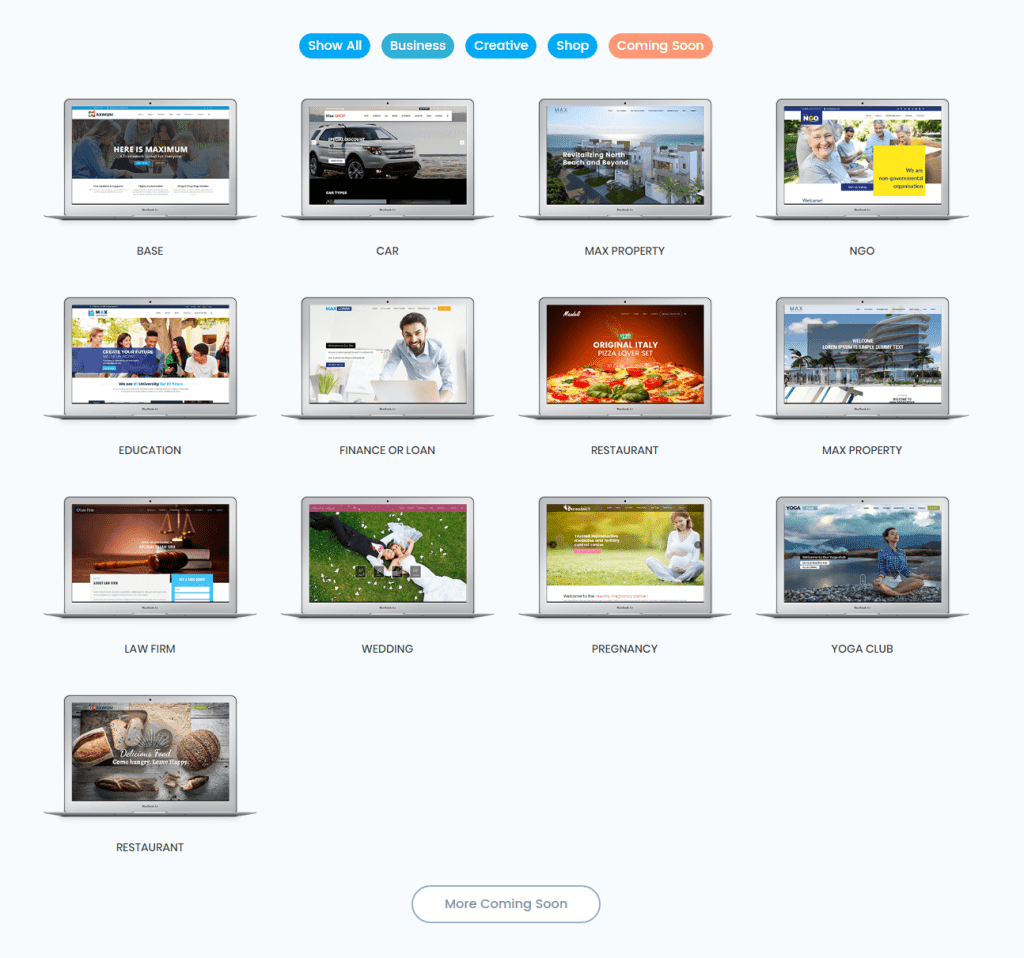Click the YOGA CLUB title label
The width and height of the screenshot is (1024, 958).
(x=861, y=648)
